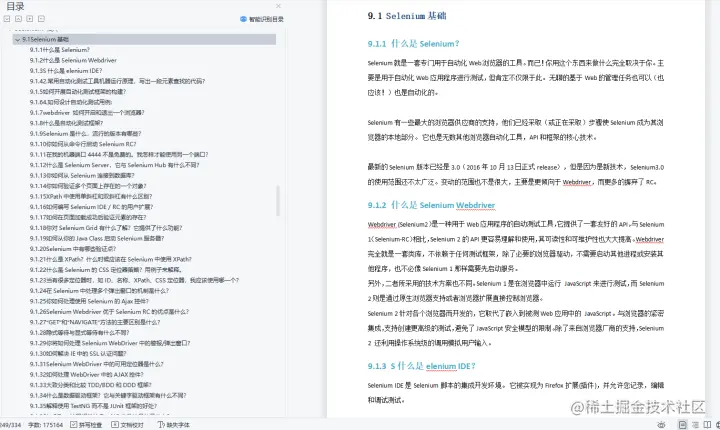Select entry 9.1.33 about TDD/BDD and DDD

point(90,385)
